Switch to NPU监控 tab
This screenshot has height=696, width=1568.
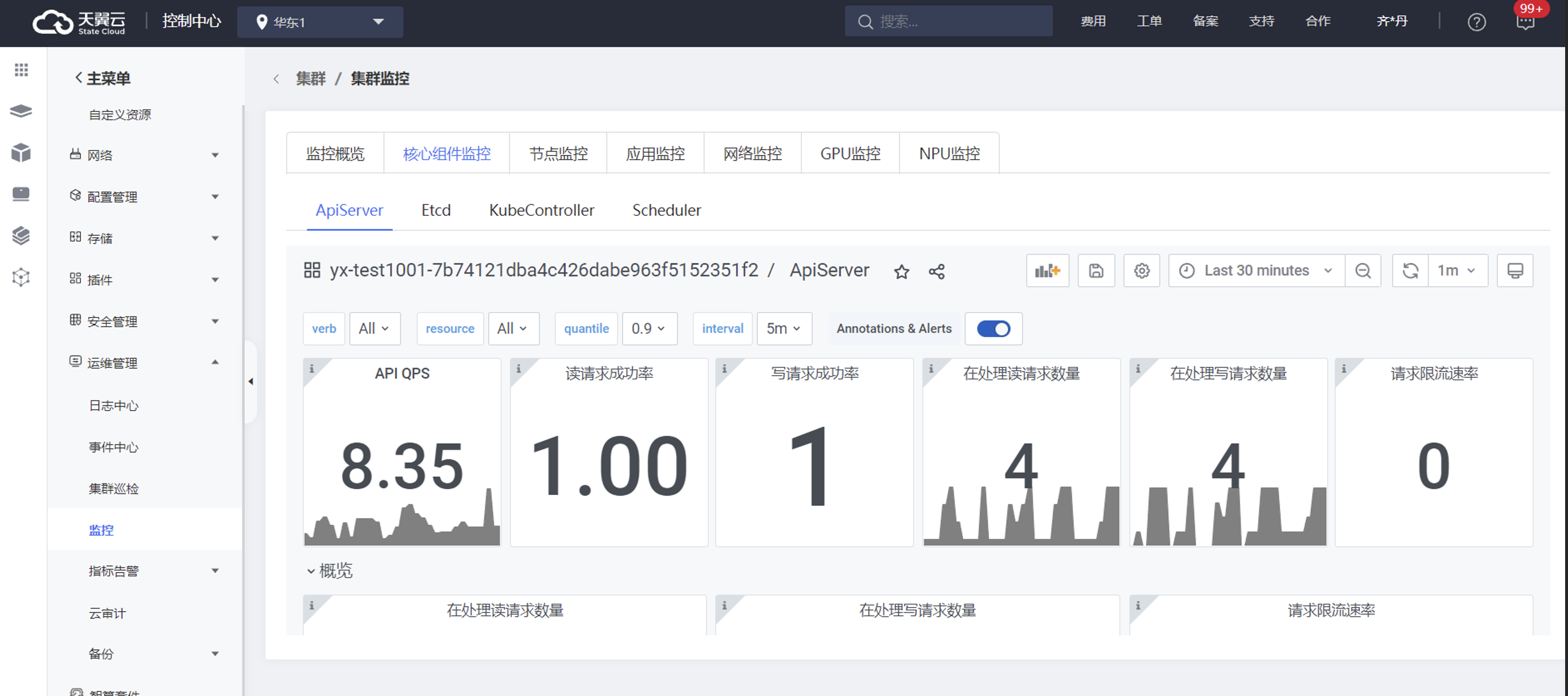949,153
